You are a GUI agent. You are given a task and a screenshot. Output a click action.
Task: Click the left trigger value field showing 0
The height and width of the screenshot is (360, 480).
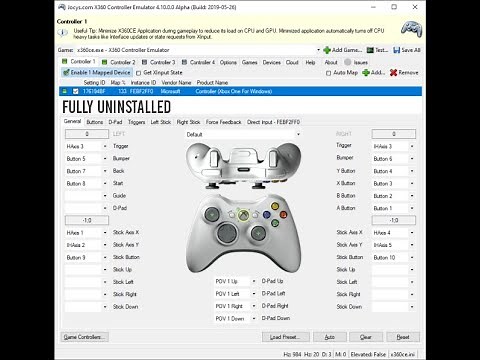87,134
